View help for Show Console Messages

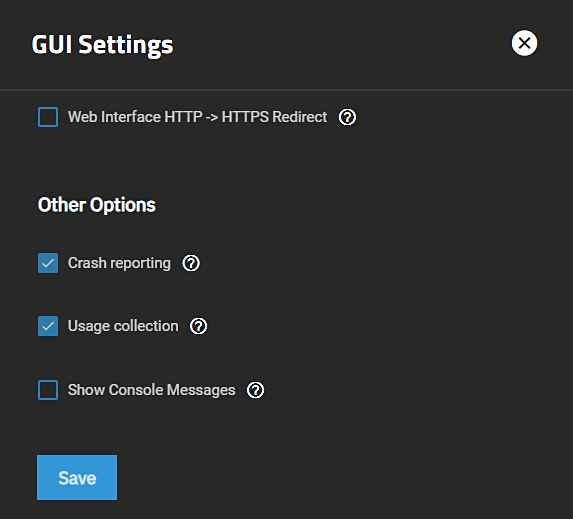pos(255,390)
